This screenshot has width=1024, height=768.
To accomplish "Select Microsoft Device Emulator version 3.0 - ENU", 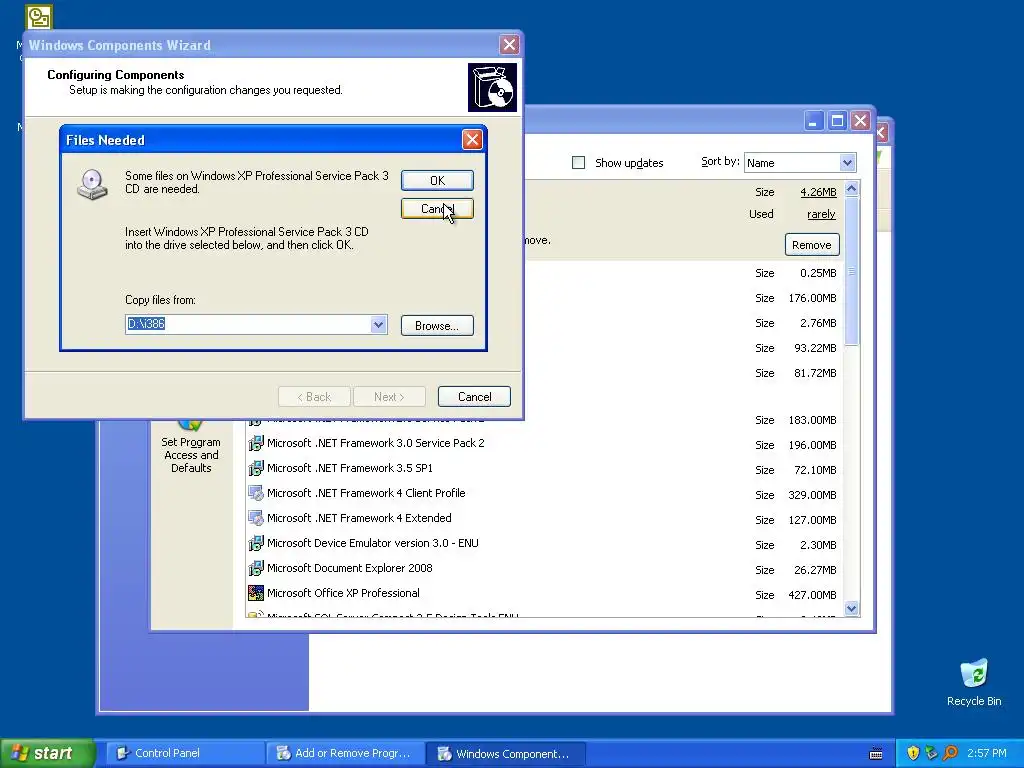I will click(372, 543).
